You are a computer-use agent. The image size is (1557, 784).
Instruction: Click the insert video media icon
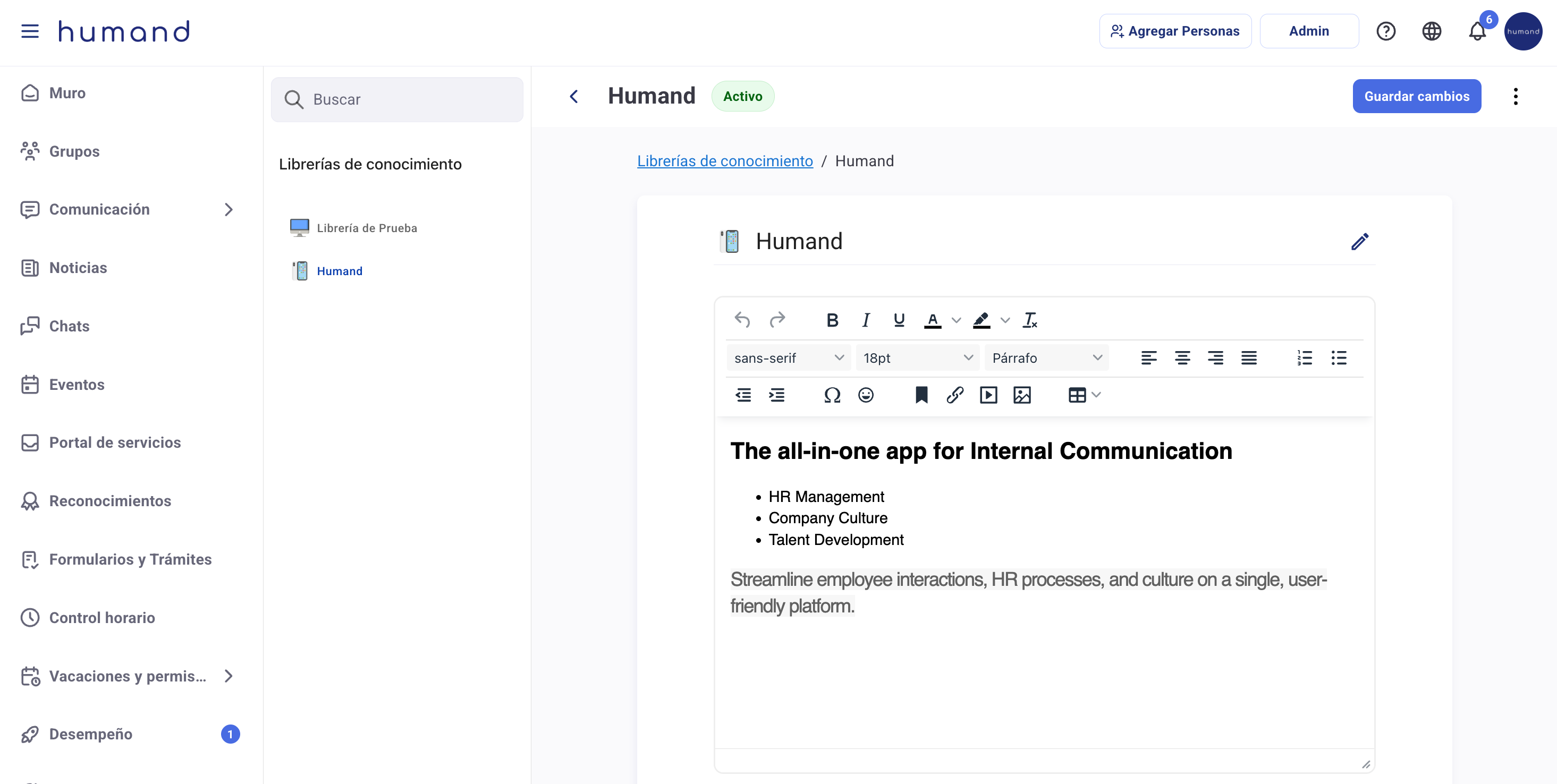coord(988,395)
